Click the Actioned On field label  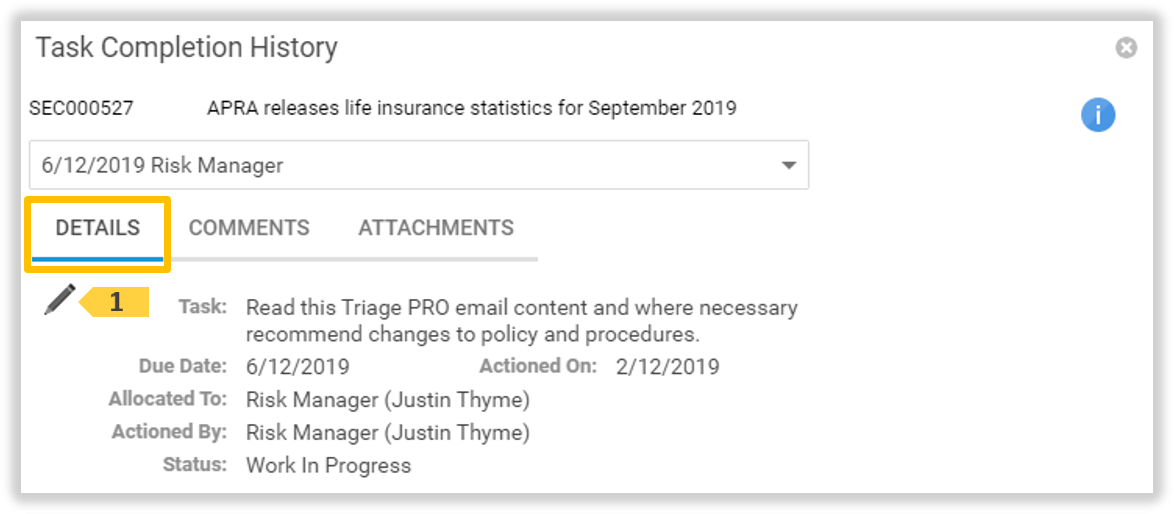(x=538, y=366)
